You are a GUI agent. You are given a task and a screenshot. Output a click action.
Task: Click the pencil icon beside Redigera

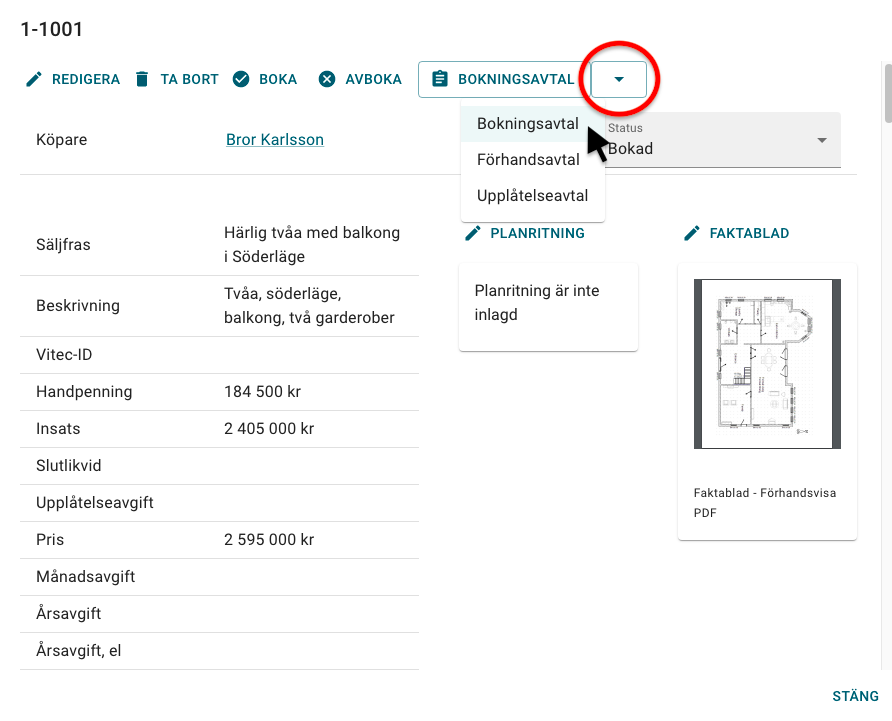tap(34, 79)
